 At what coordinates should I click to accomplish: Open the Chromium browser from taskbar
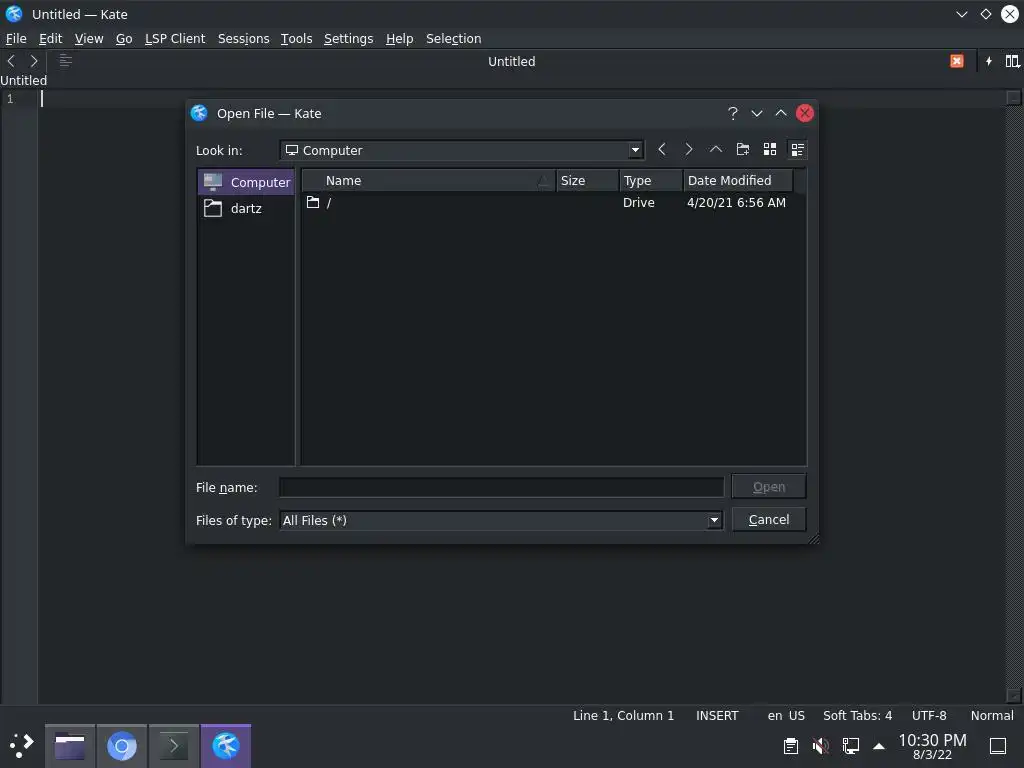pos(121,746)
